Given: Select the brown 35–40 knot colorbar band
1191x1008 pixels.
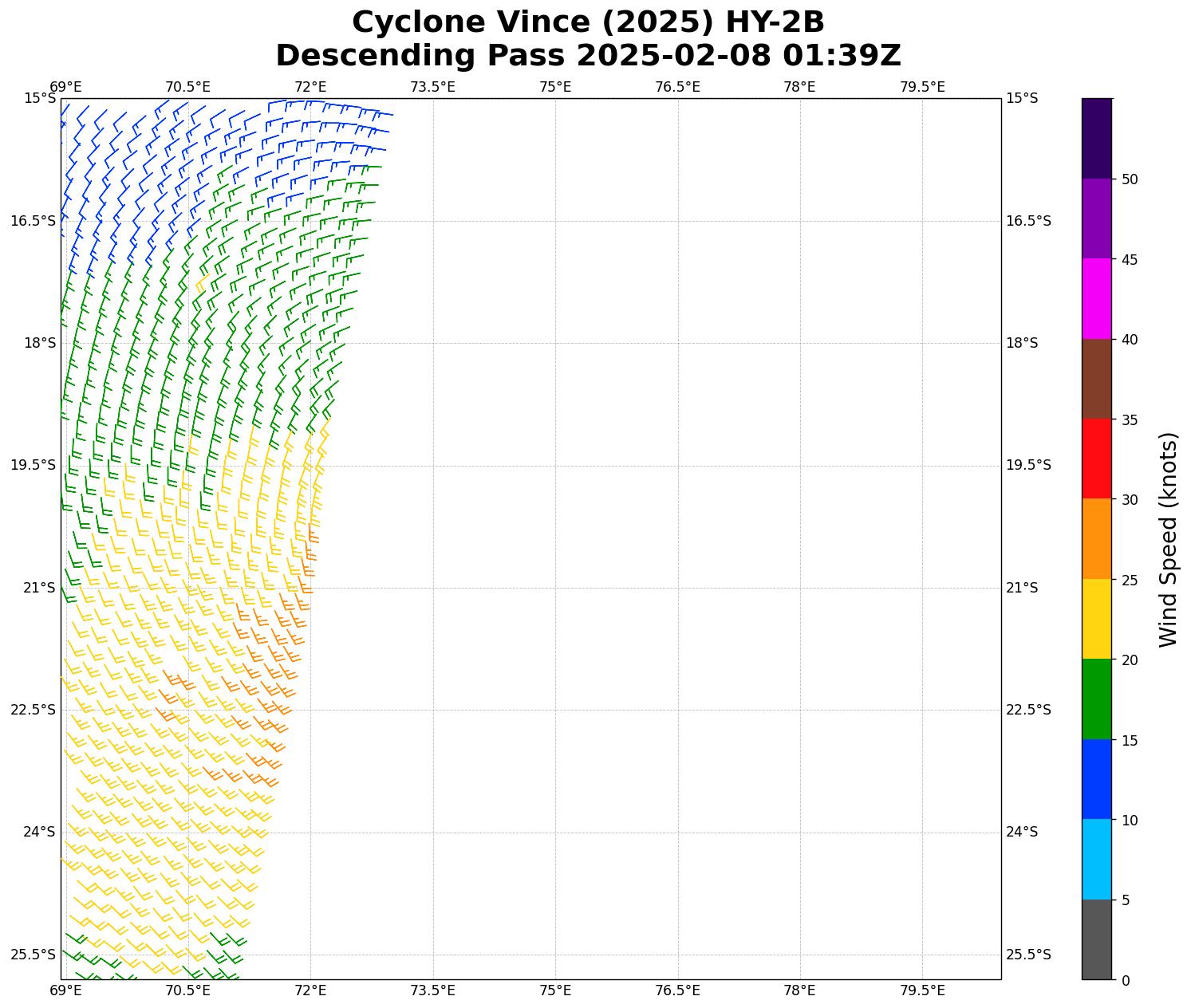Looking at the screenshot, I should (1097, 379).
